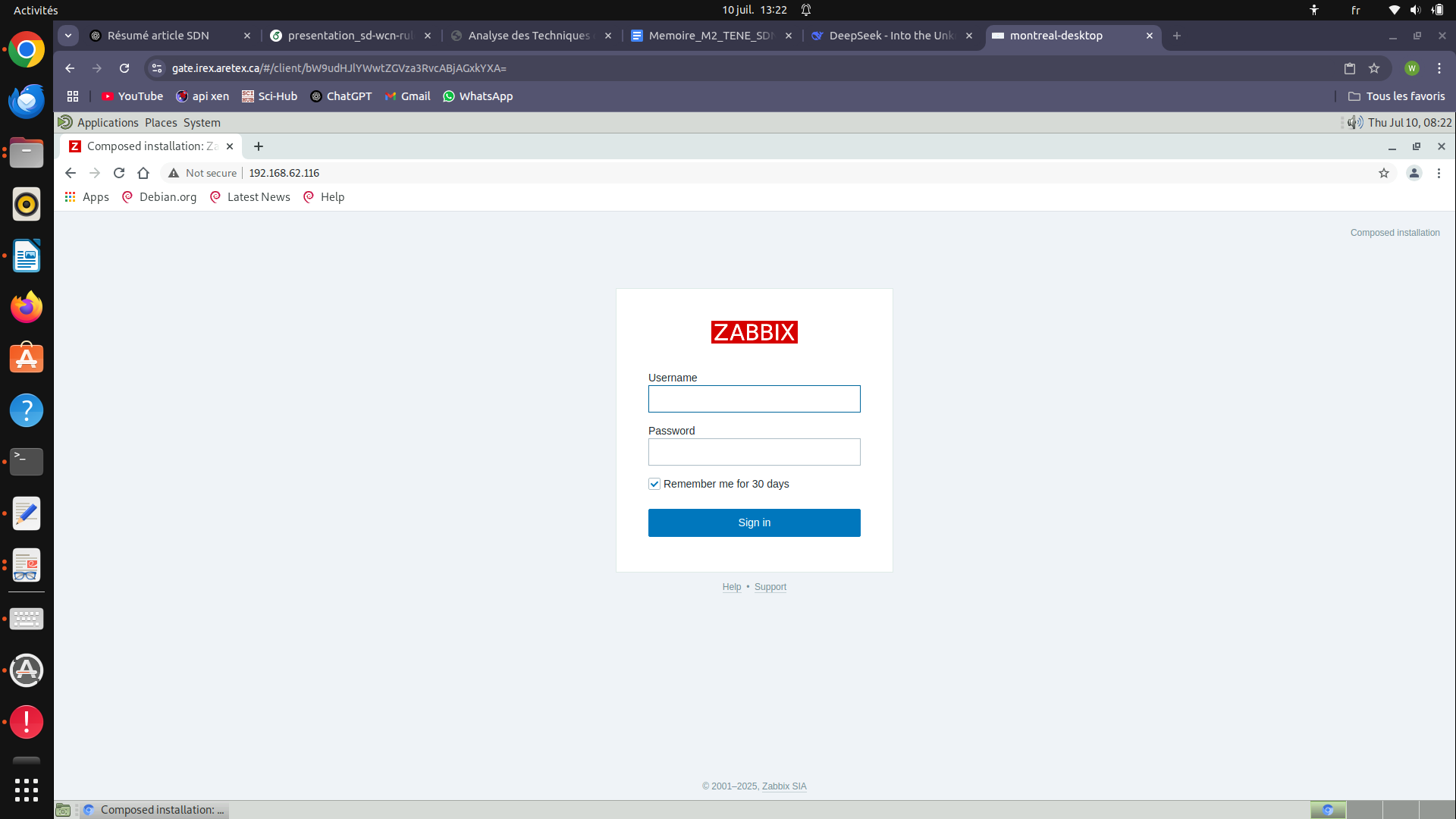The width and height of the screenshot is (1456, 819).
Task: Focus the Username input field
Action: (754, 399)
